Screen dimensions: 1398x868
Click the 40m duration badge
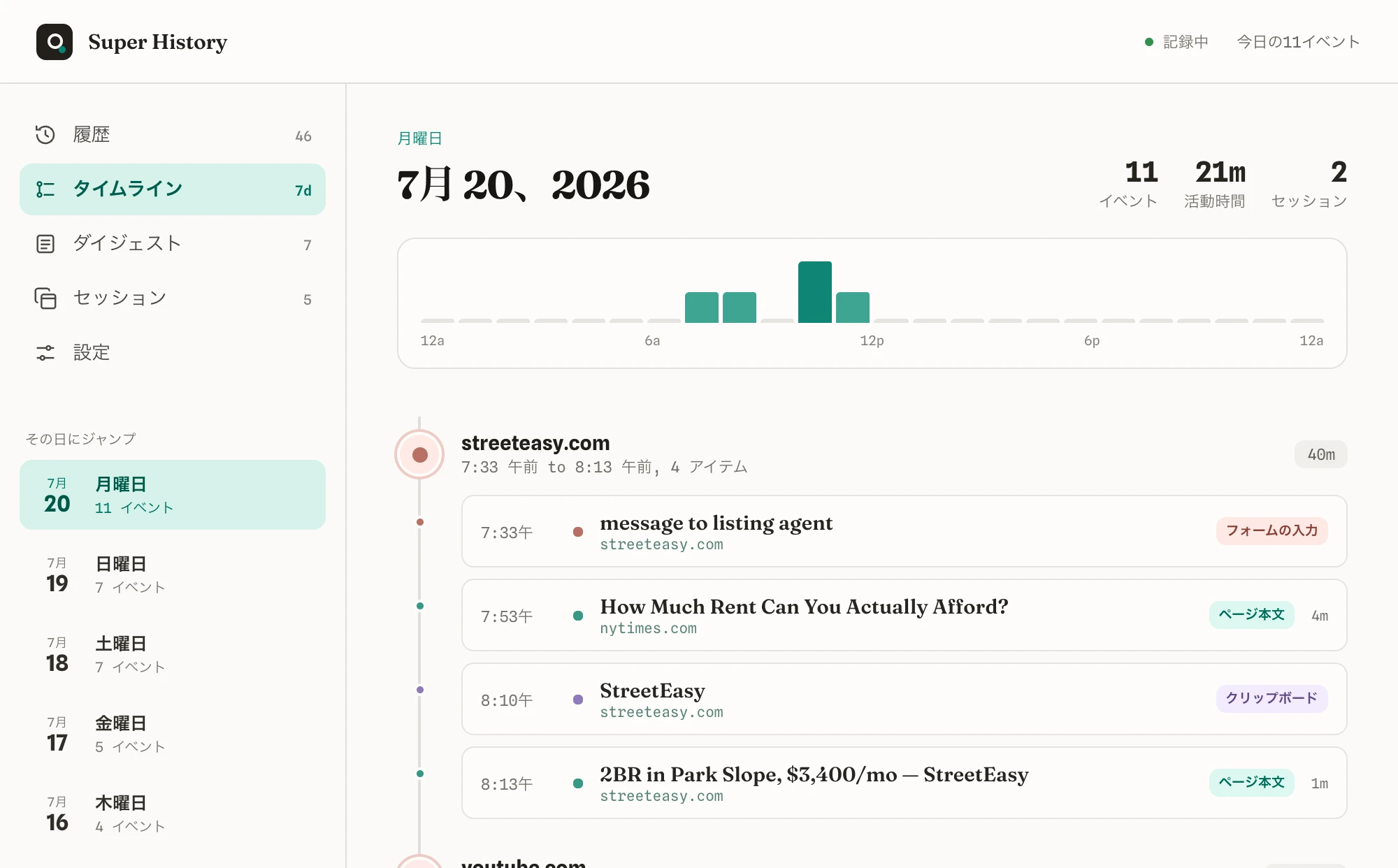pos(1320,455)
